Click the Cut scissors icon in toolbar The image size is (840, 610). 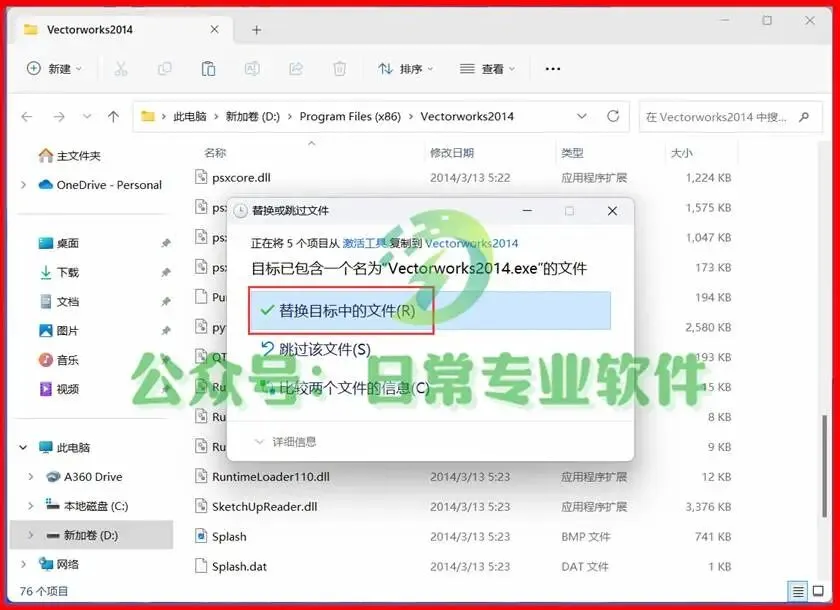pos(121,69)
